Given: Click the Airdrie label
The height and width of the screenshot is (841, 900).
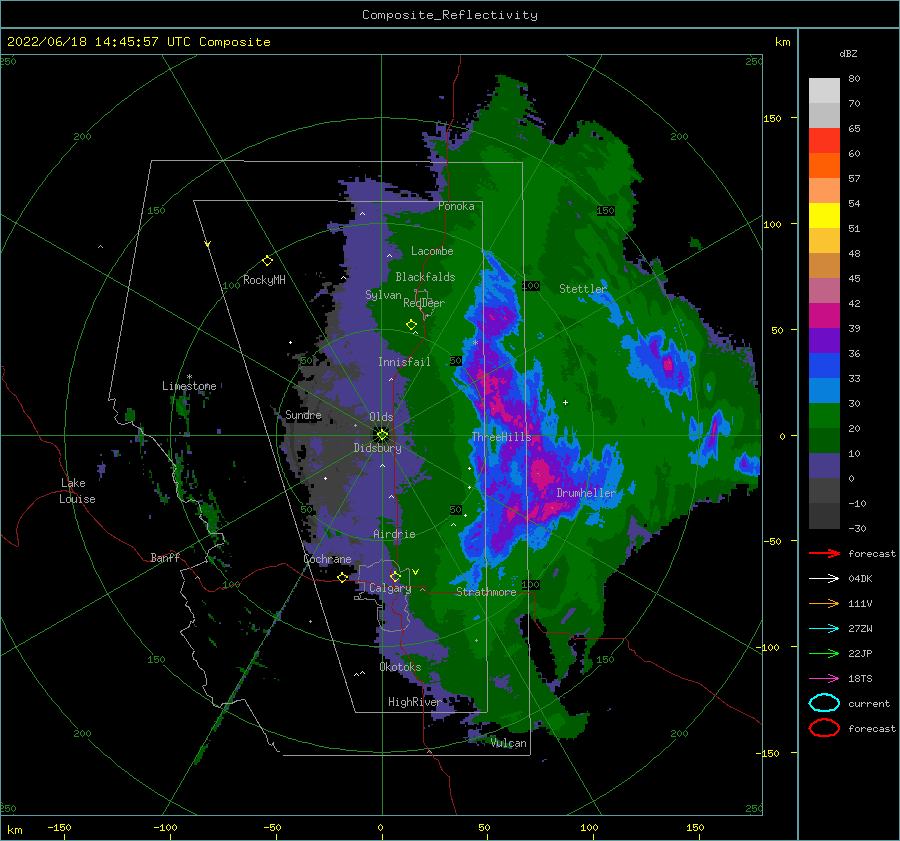Looking at the screenshot, I should 394,534.
